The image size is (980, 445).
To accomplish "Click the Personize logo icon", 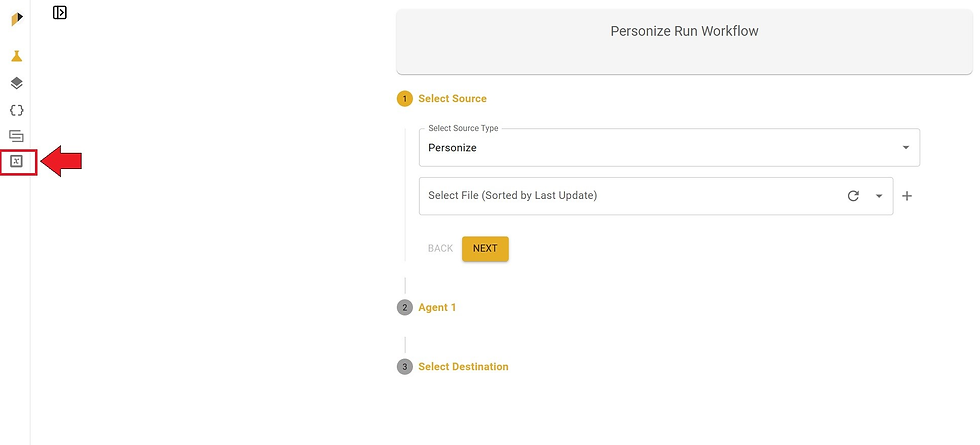I will 17,19.
